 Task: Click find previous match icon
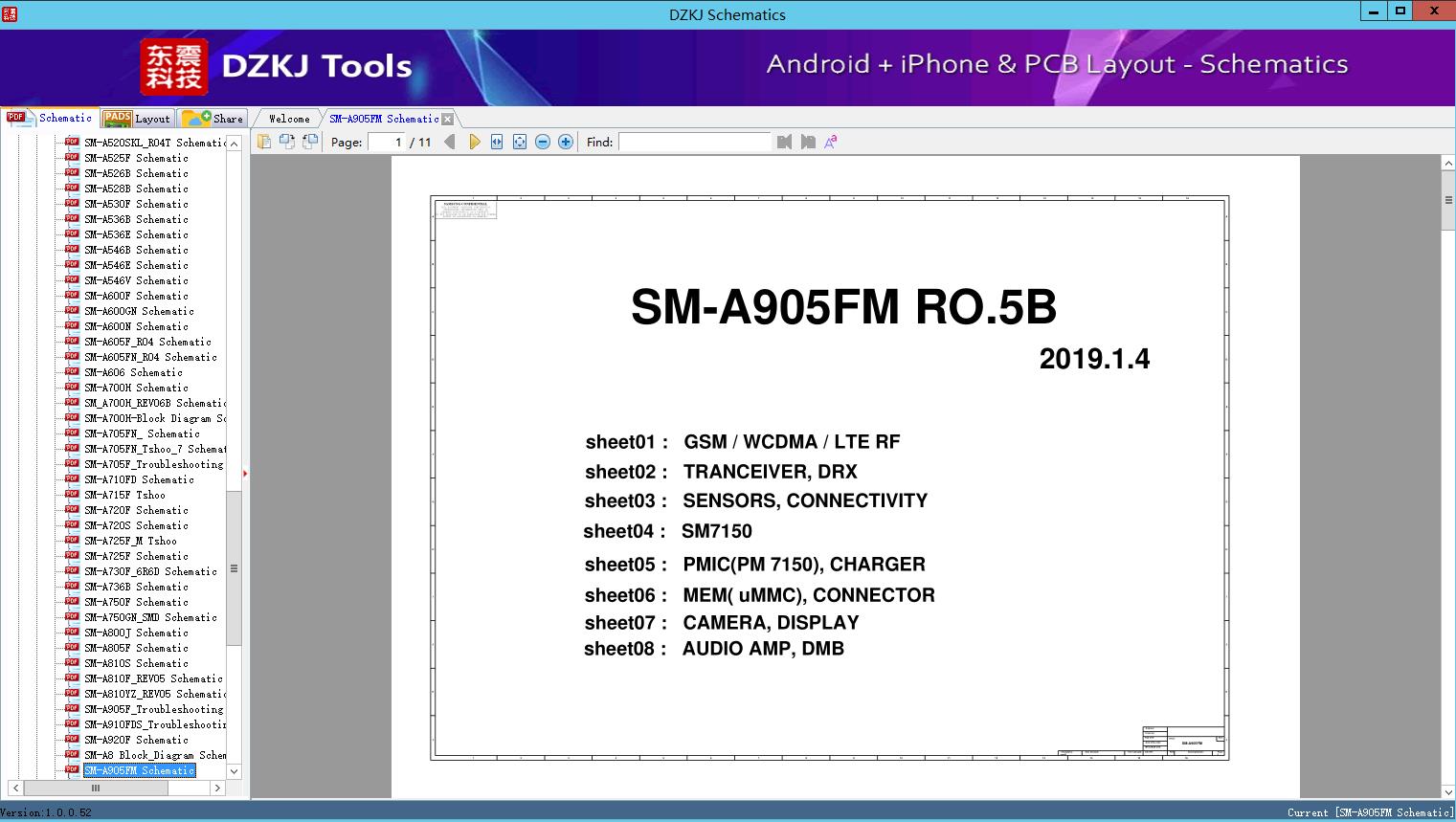785,142
